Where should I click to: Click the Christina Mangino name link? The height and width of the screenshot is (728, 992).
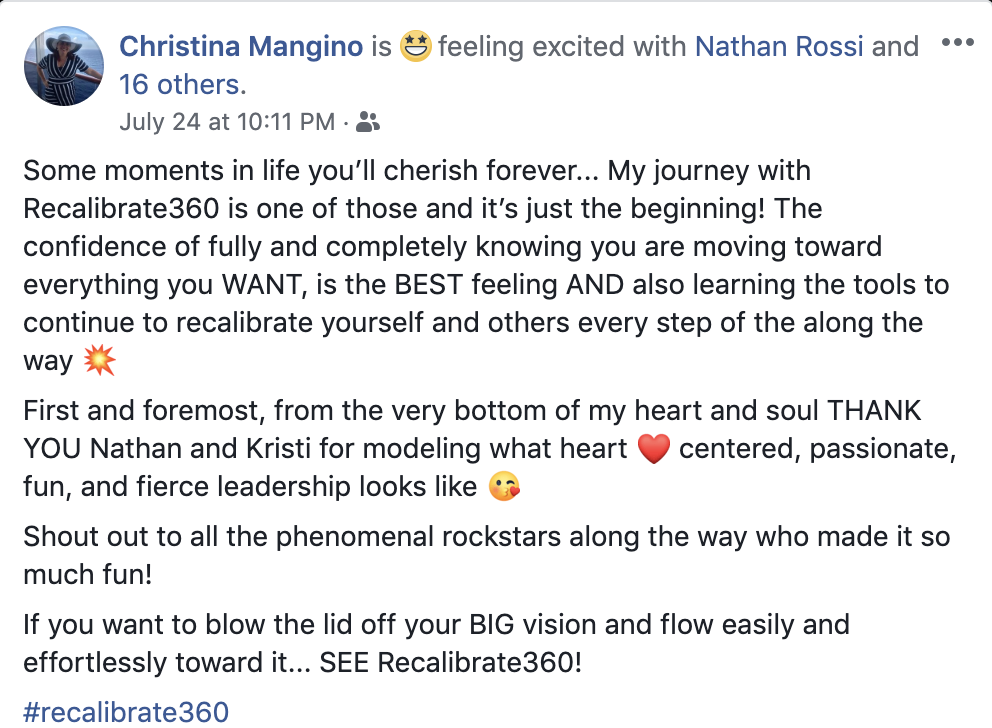pos(241,47)
